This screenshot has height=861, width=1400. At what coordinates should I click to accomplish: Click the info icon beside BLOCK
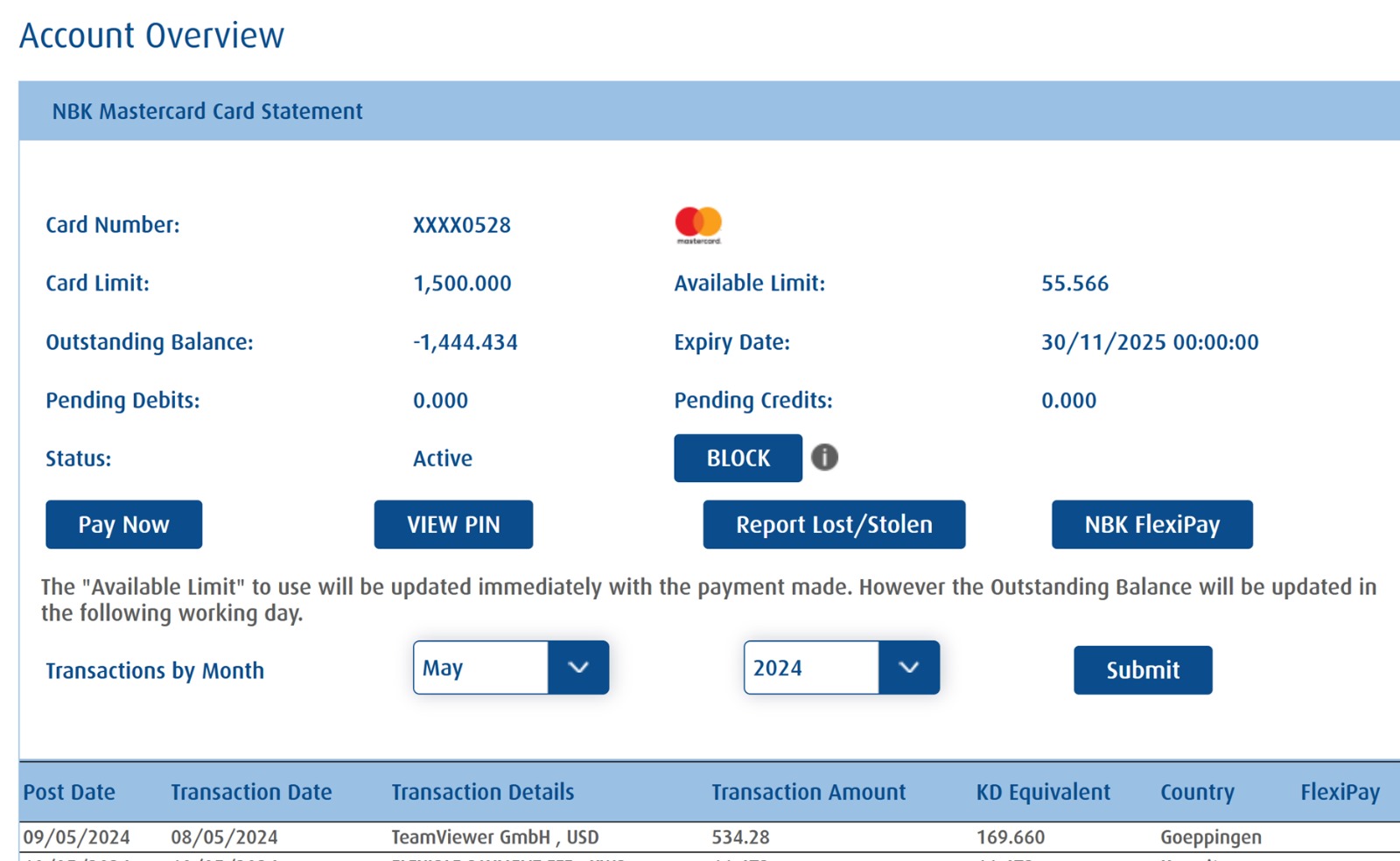[x=824, y=457]
